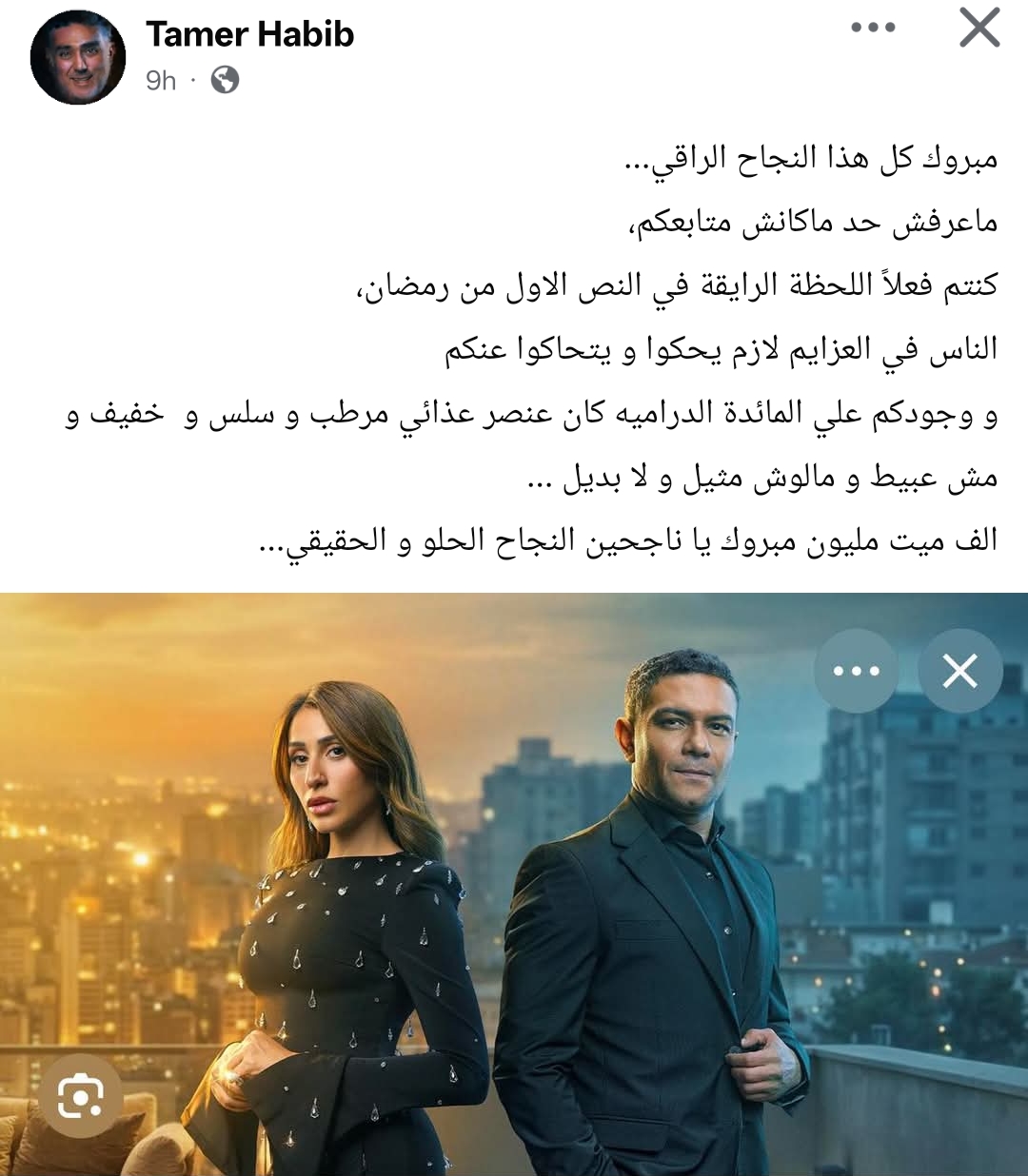Open the post options three-dot menu

[x=873, y=28]
